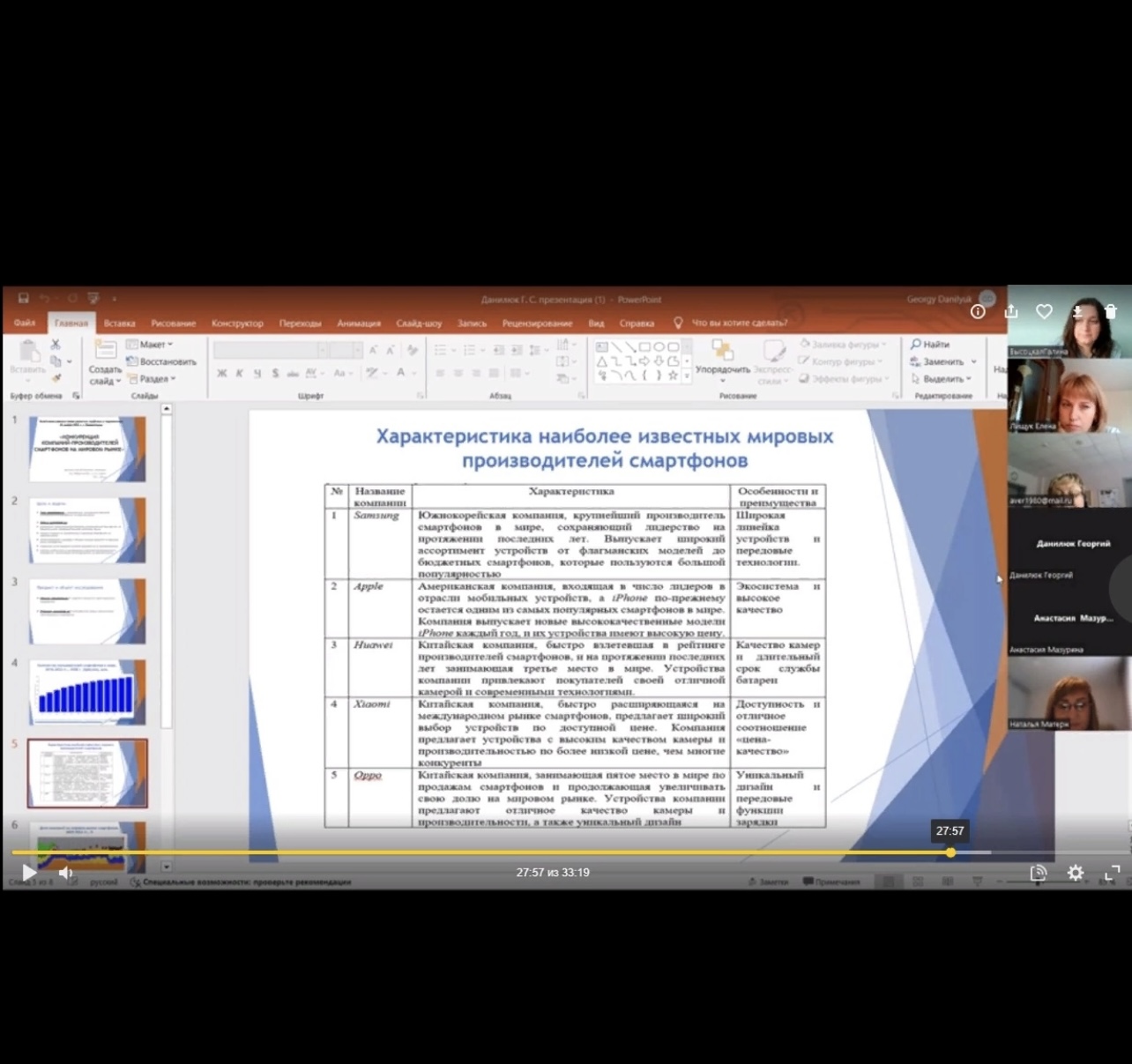Open Экспресс-стили quick styles

[774, 362]
